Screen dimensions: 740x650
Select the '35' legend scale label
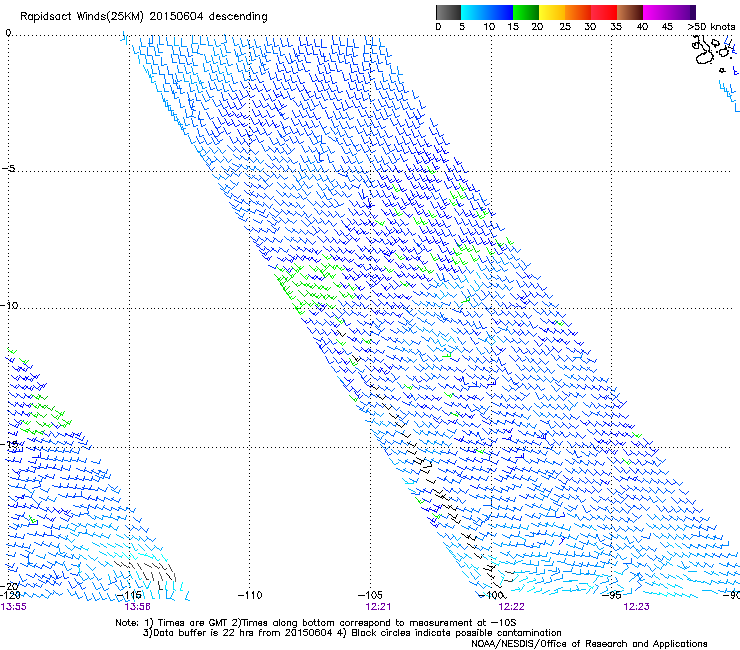616,27
